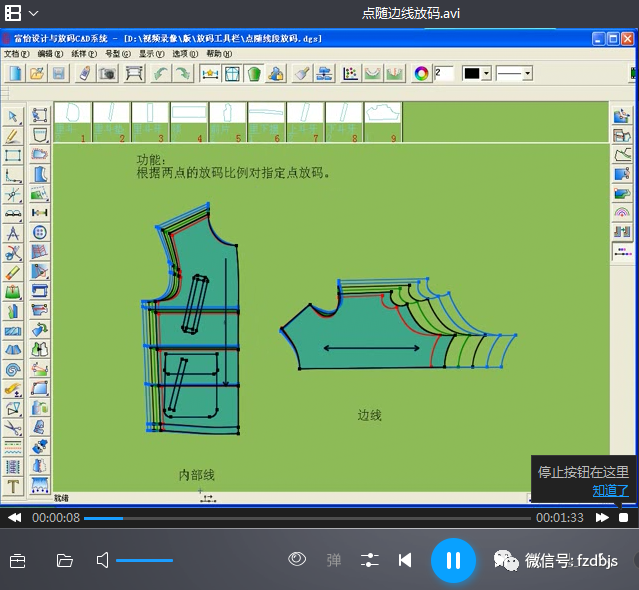Click the open folder icon in player bar
Screen dimensions: 639x590
(x=64, y=561)
